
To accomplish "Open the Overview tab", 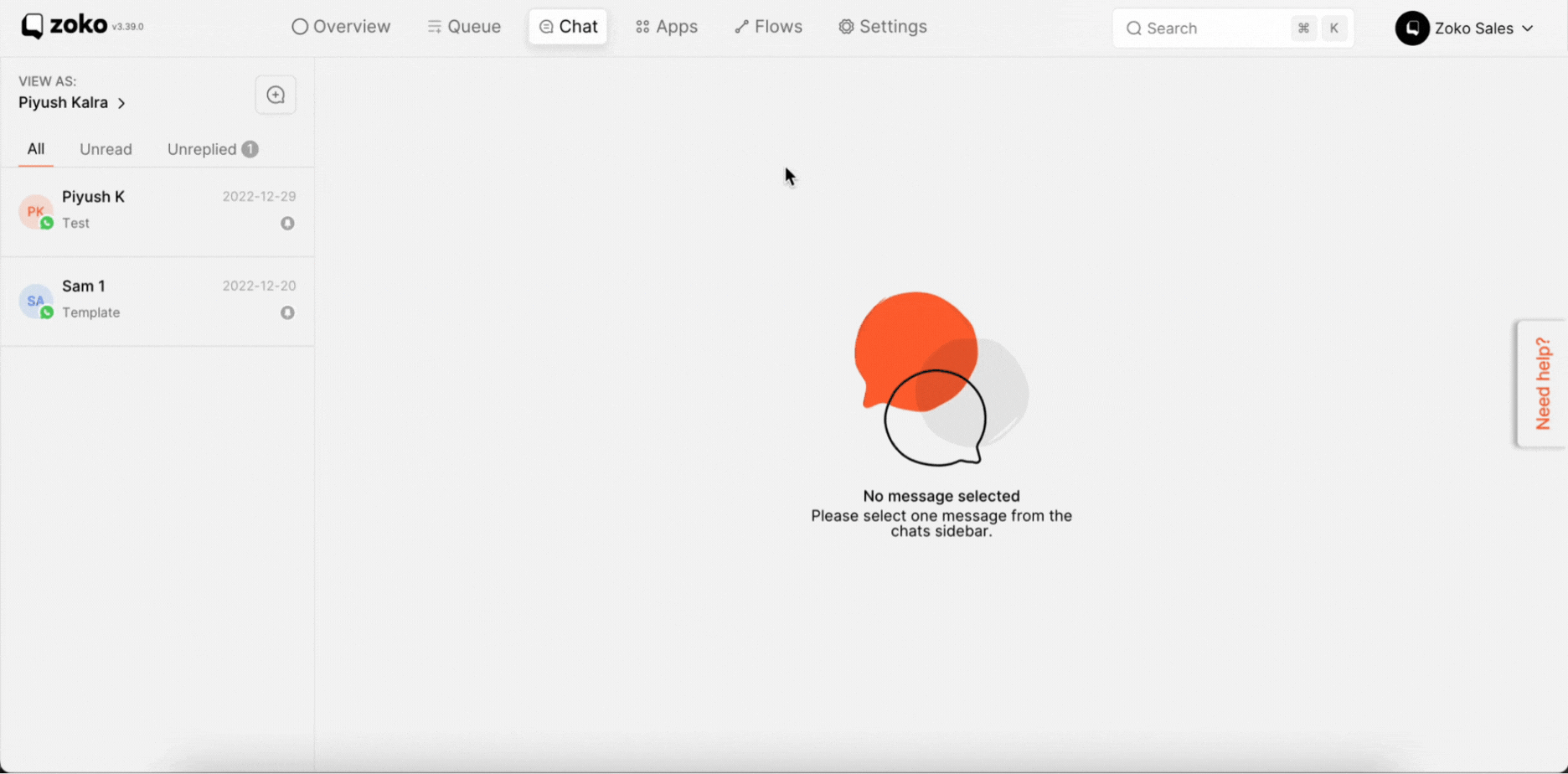I will click(x=341, y=27).
